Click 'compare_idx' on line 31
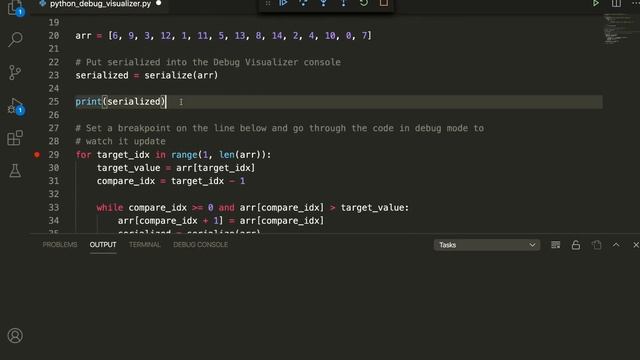 (x=126, y=181)
